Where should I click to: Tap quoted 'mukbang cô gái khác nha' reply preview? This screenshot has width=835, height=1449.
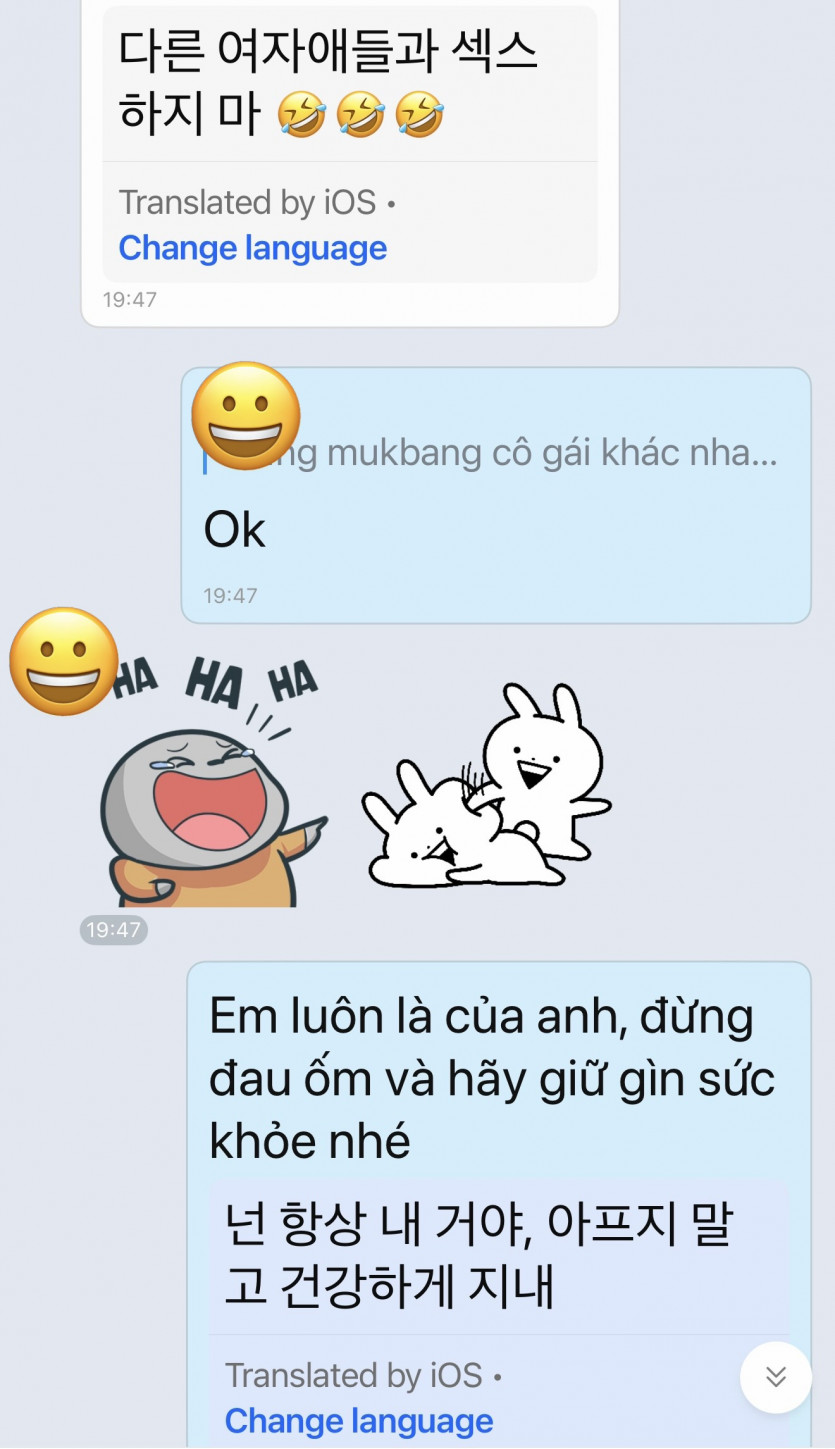click(x=491, y=453)
